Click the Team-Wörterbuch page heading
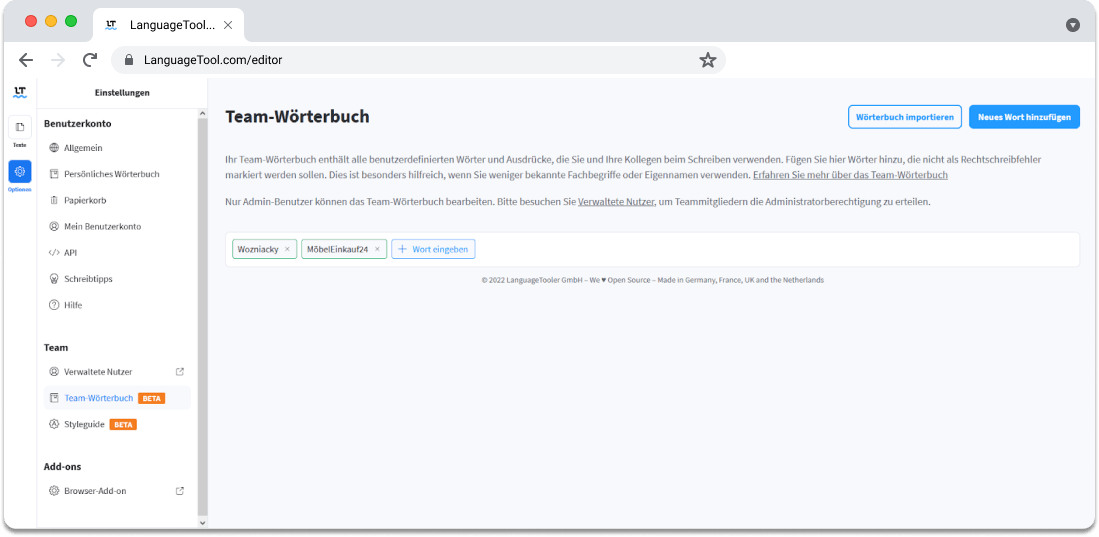 pos(297,117)
